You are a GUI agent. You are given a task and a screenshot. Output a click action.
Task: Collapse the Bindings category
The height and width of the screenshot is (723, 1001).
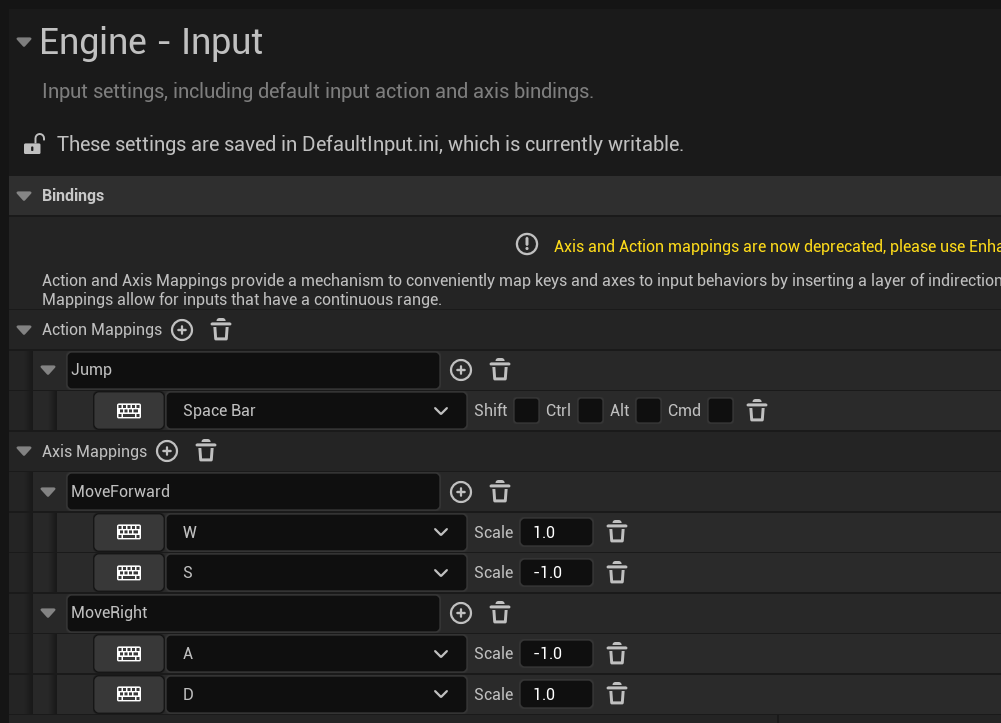click(x=24, y=196)
